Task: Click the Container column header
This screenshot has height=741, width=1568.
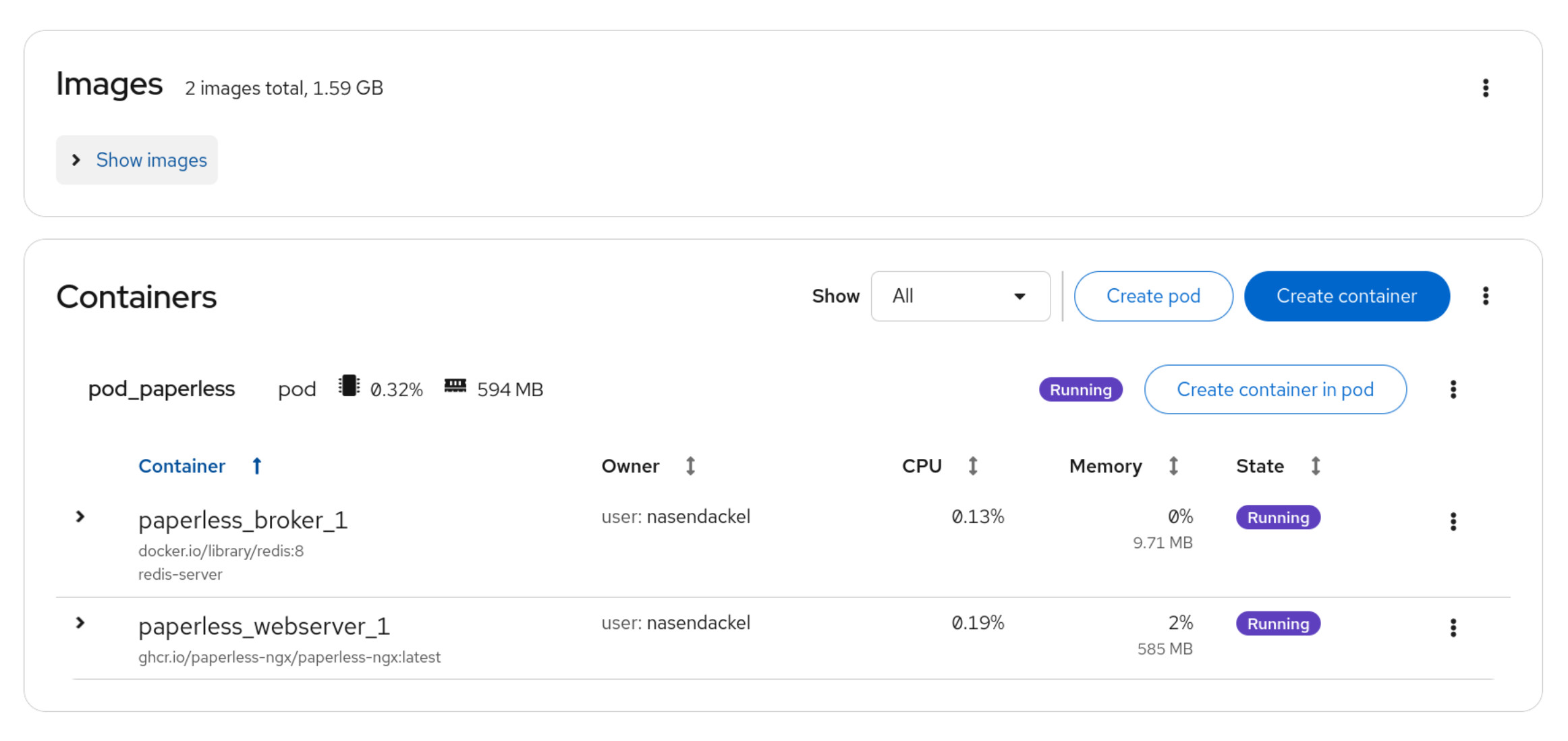Action: pyautogui.click(x=181, y=466)
